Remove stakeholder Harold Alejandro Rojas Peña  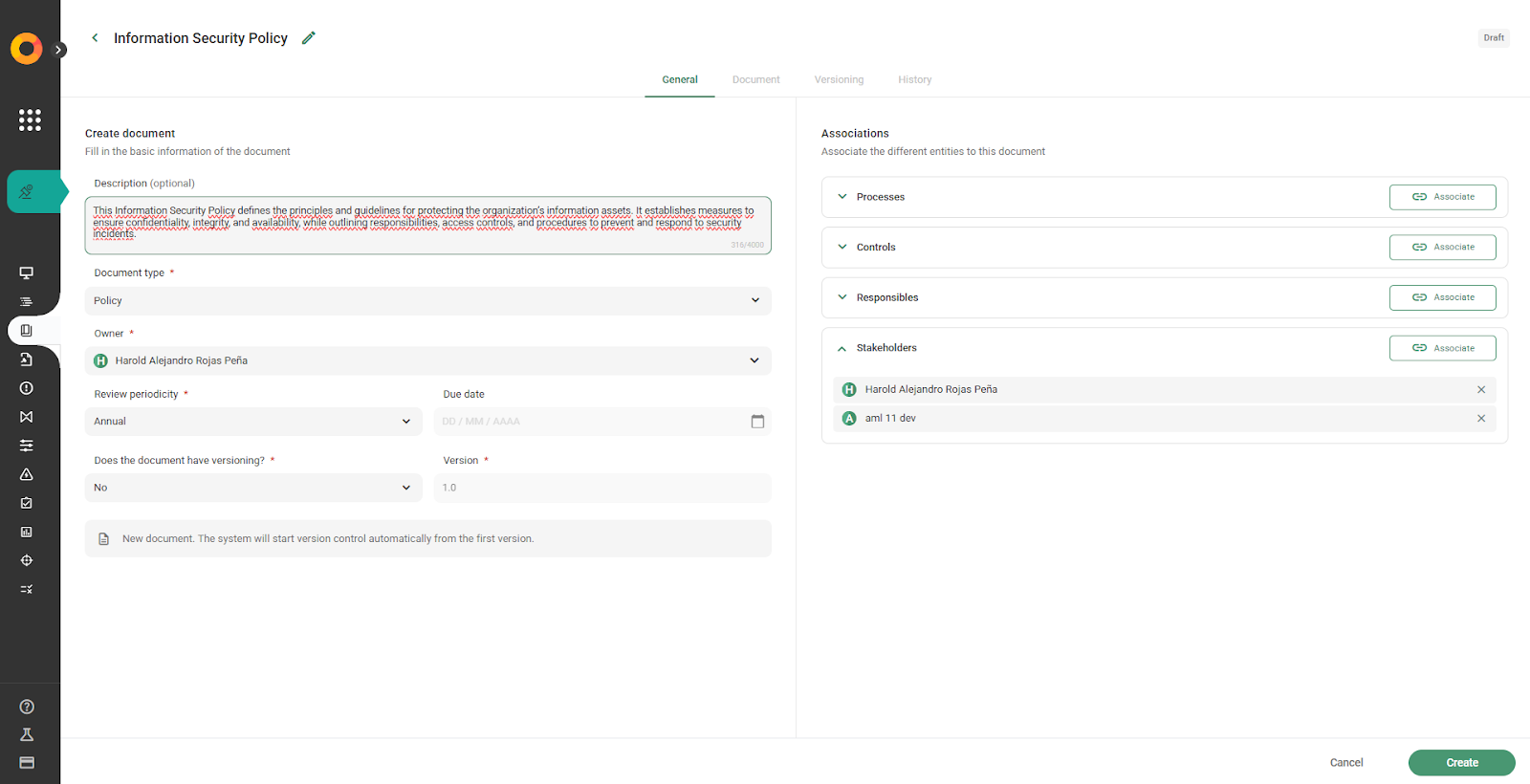(x=1480, y=390)
